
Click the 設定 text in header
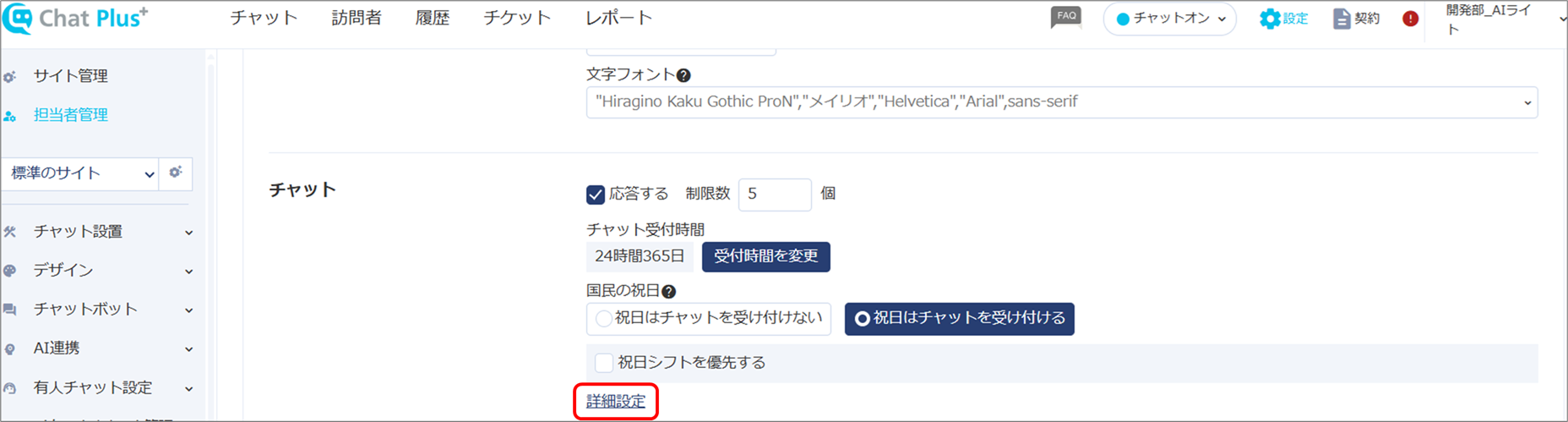click(x=1295, y=19)
